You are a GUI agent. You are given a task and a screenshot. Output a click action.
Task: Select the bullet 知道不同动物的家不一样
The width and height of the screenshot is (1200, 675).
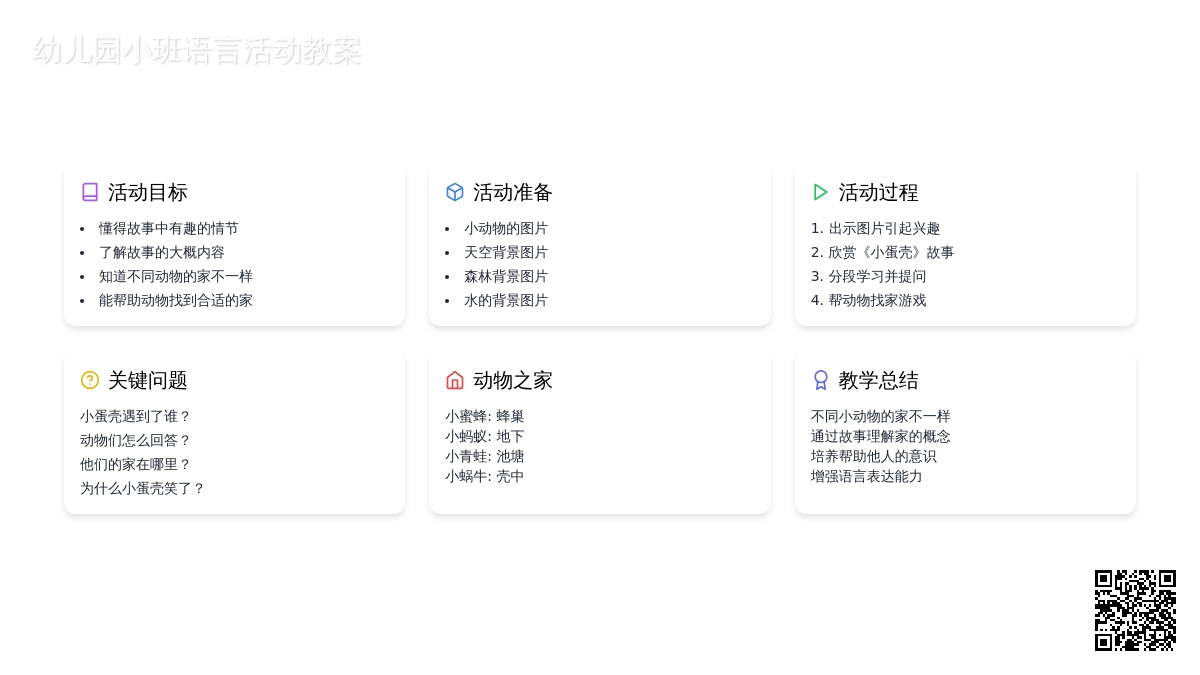tap(176, 276)
